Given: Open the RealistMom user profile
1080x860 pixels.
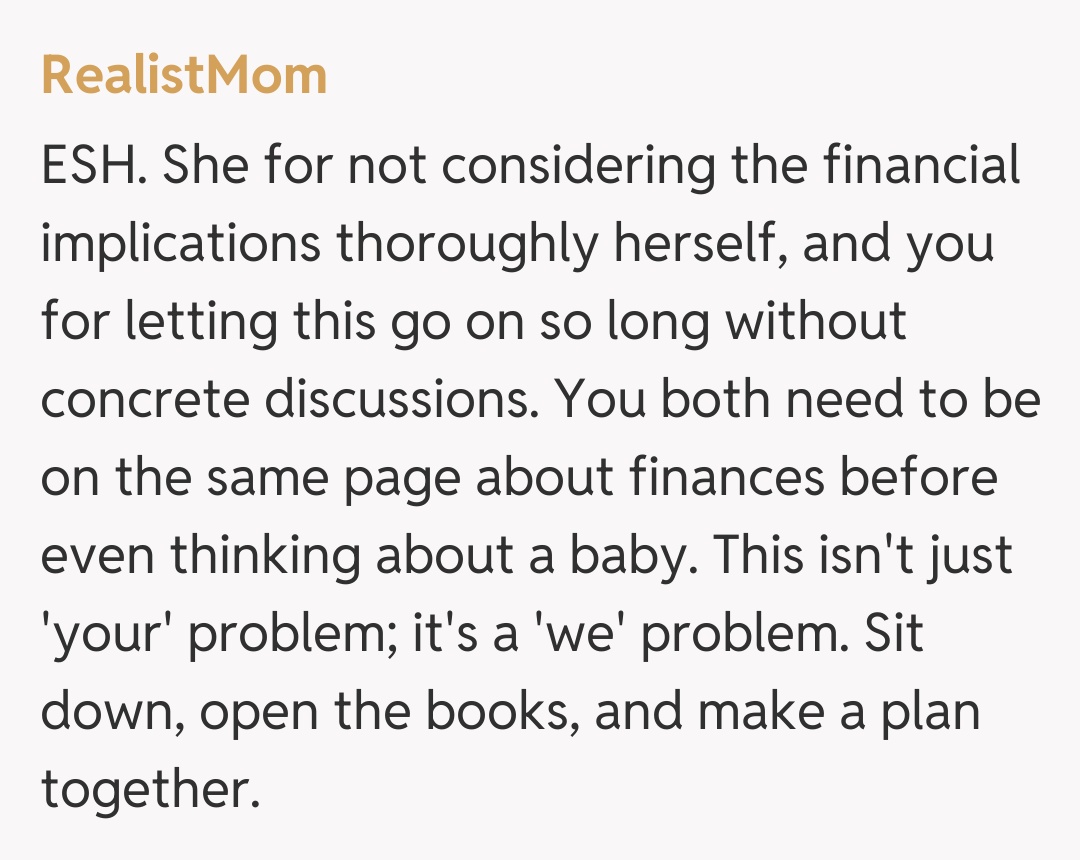Looking at the screenshot, I should (x=184, y=76).
